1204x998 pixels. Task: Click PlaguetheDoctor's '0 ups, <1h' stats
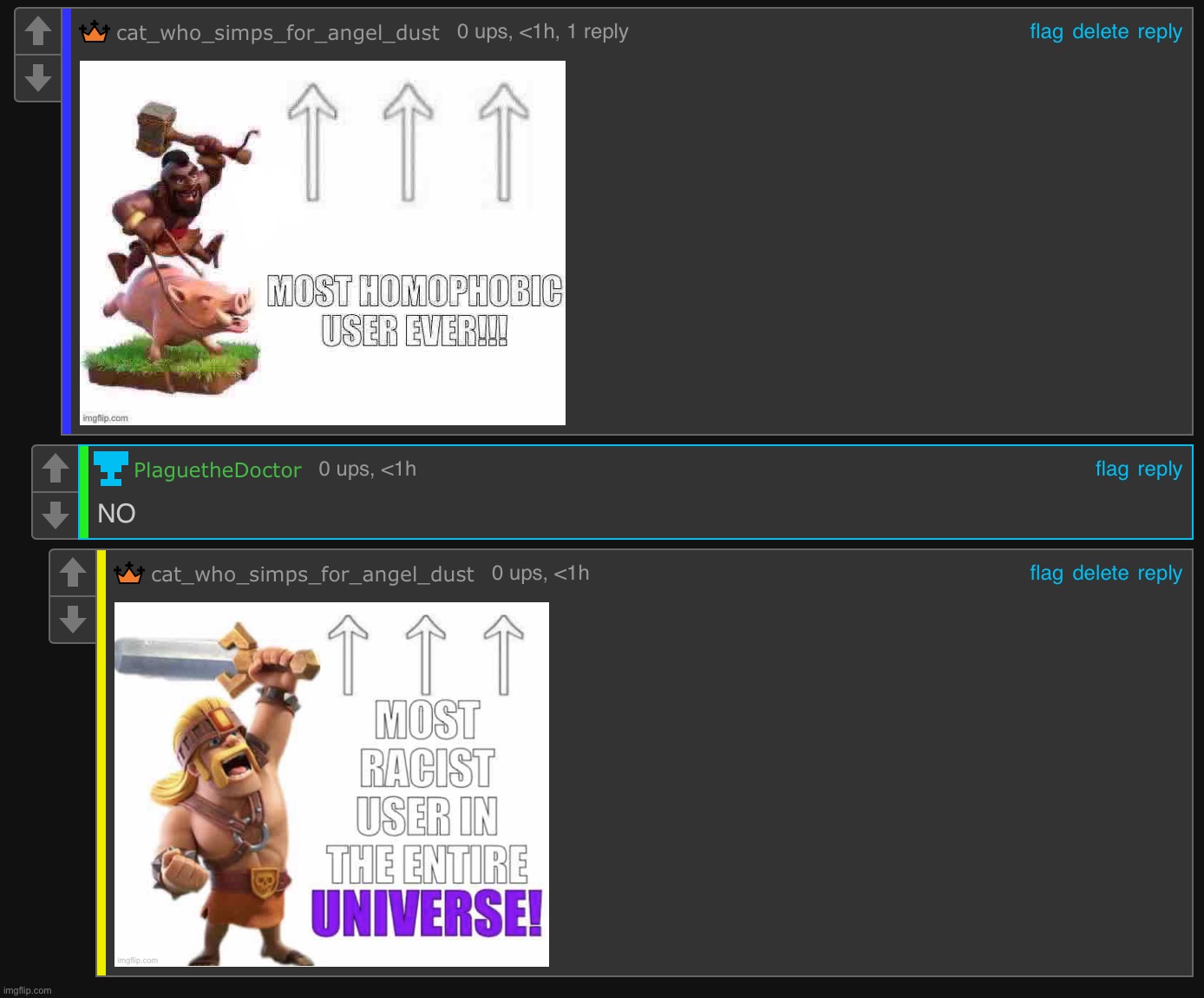(367, 469)
